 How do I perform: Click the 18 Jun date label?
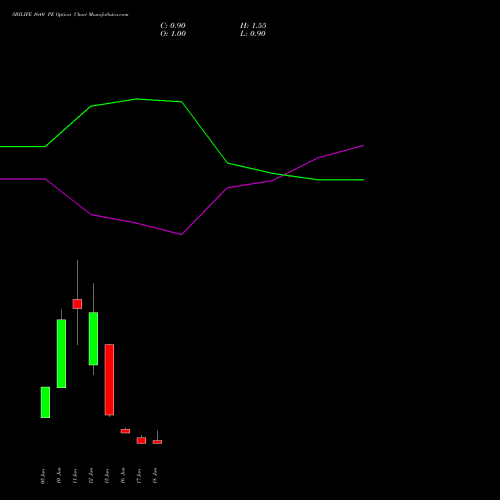point(155,476)
